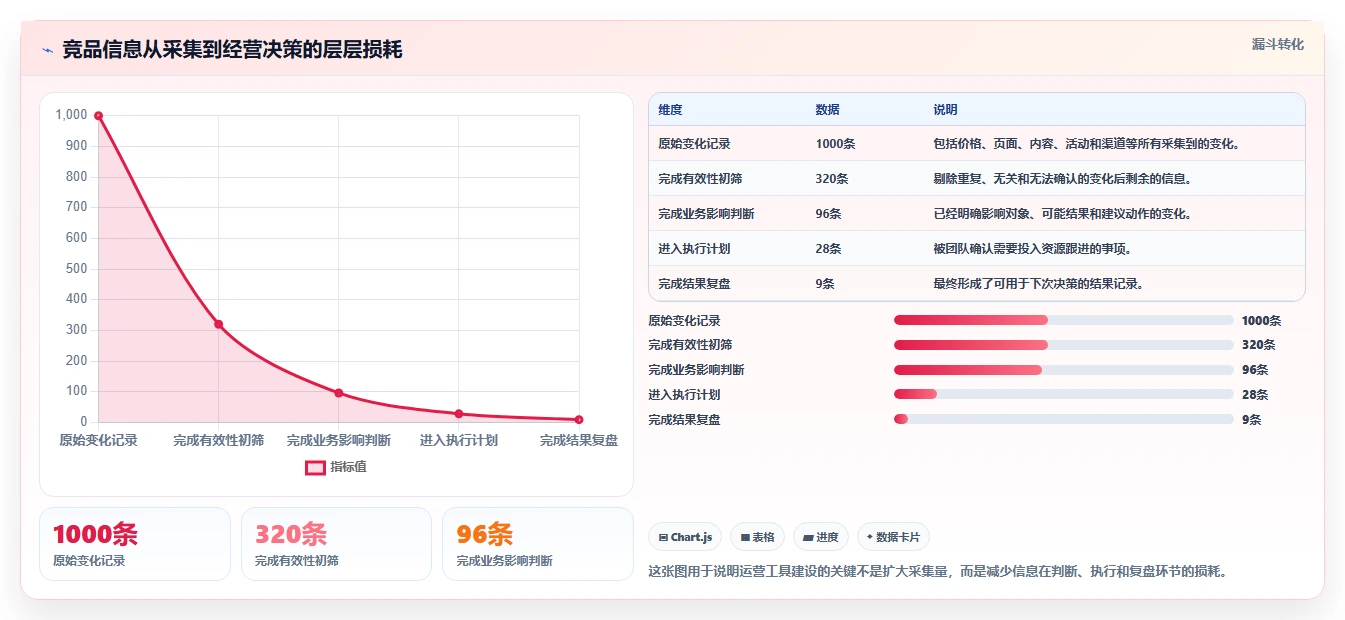The image size is (1345, 620).
Task: Click the 1000条 table cell
Action: (835, 144)
